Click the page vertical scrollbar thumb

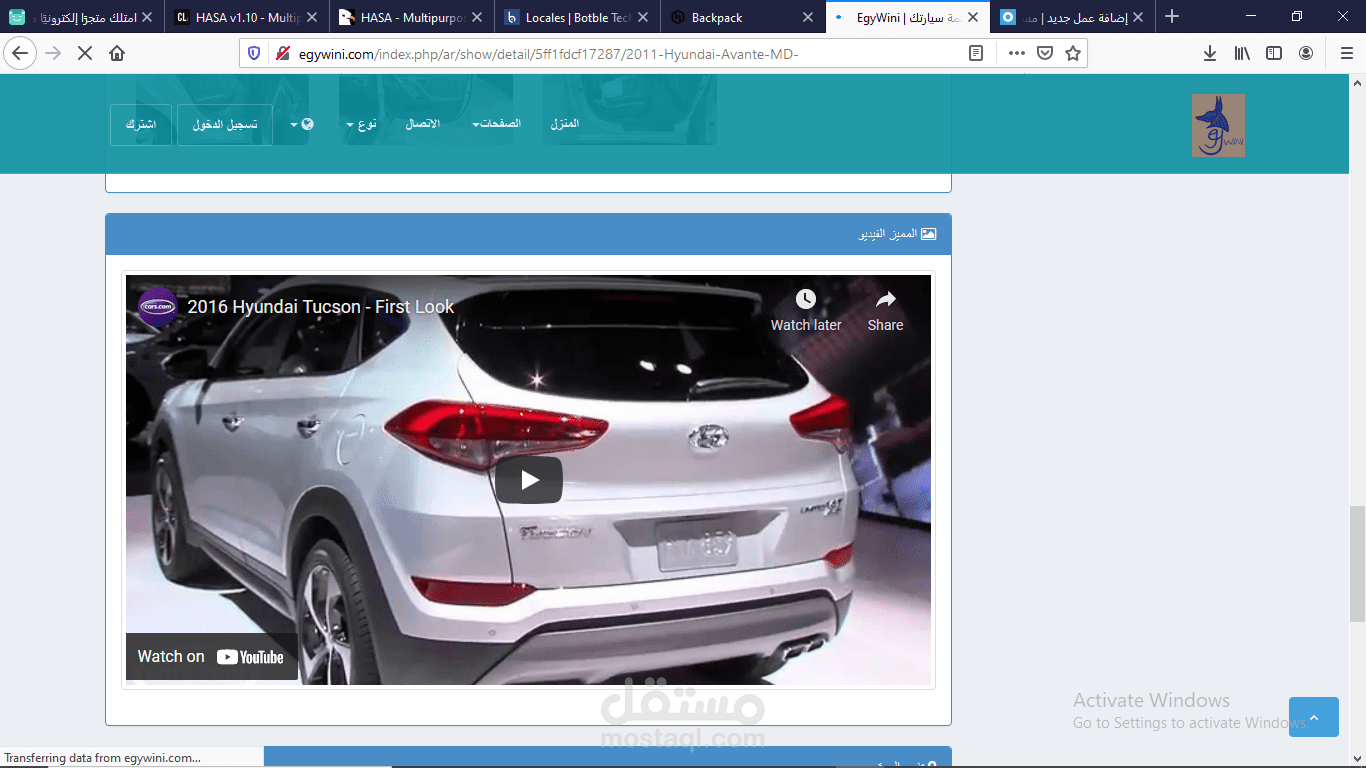1357,565
